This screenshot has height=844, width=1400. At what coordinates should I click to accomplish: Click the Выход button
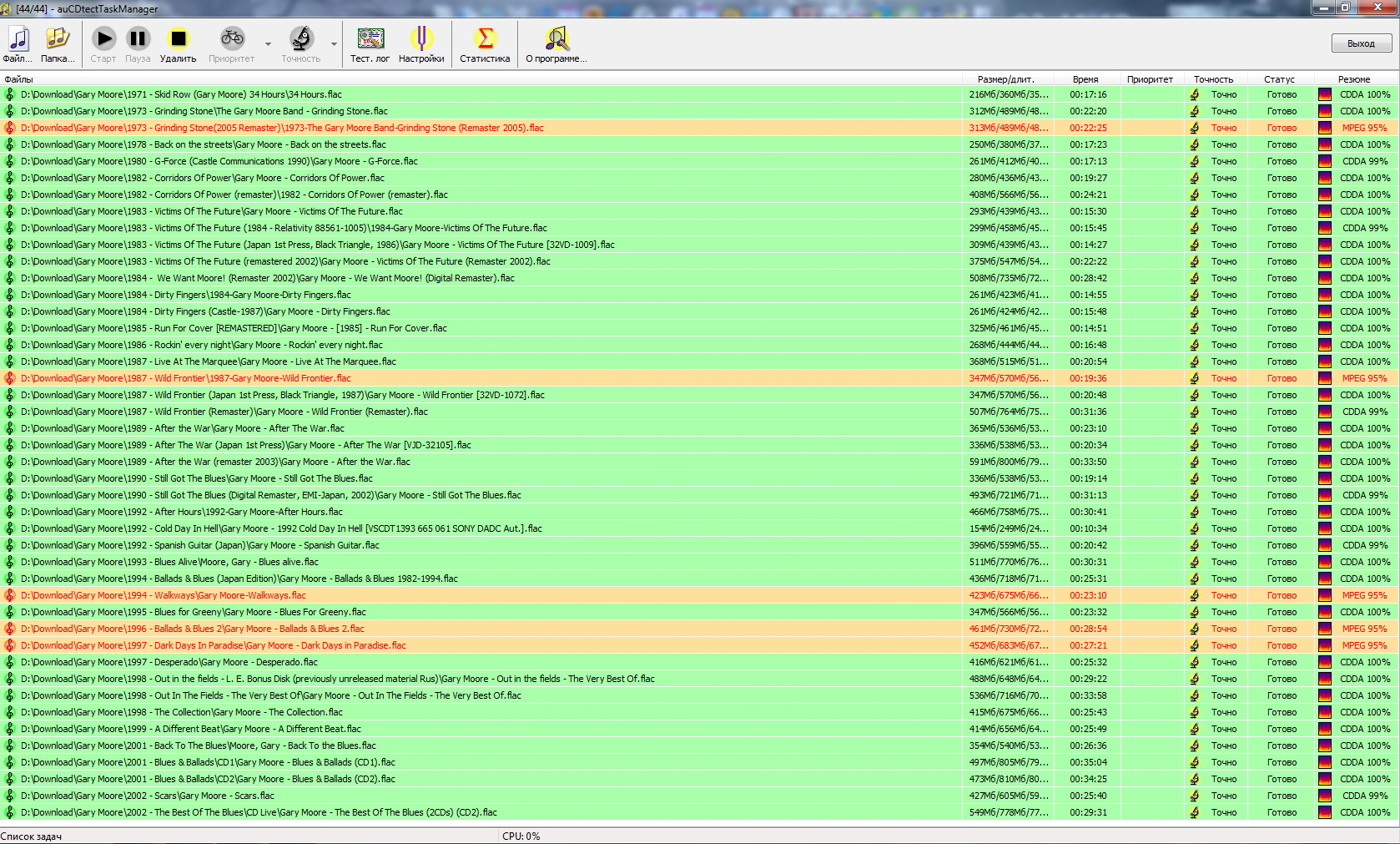pyautogui.click(x=1361, y=43)
